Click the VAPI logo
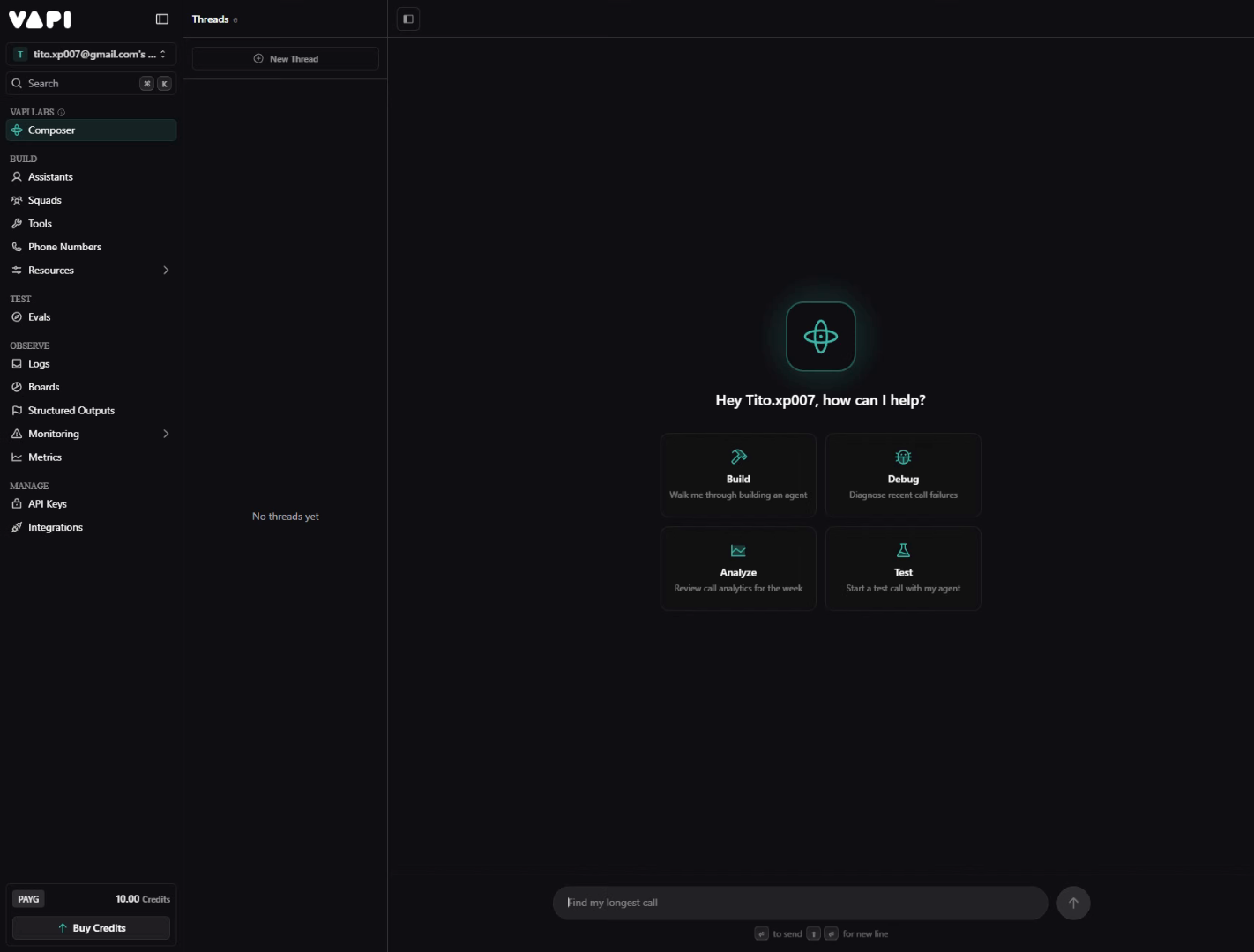This screenshot has width=1254, height=952. pos(41,19)
